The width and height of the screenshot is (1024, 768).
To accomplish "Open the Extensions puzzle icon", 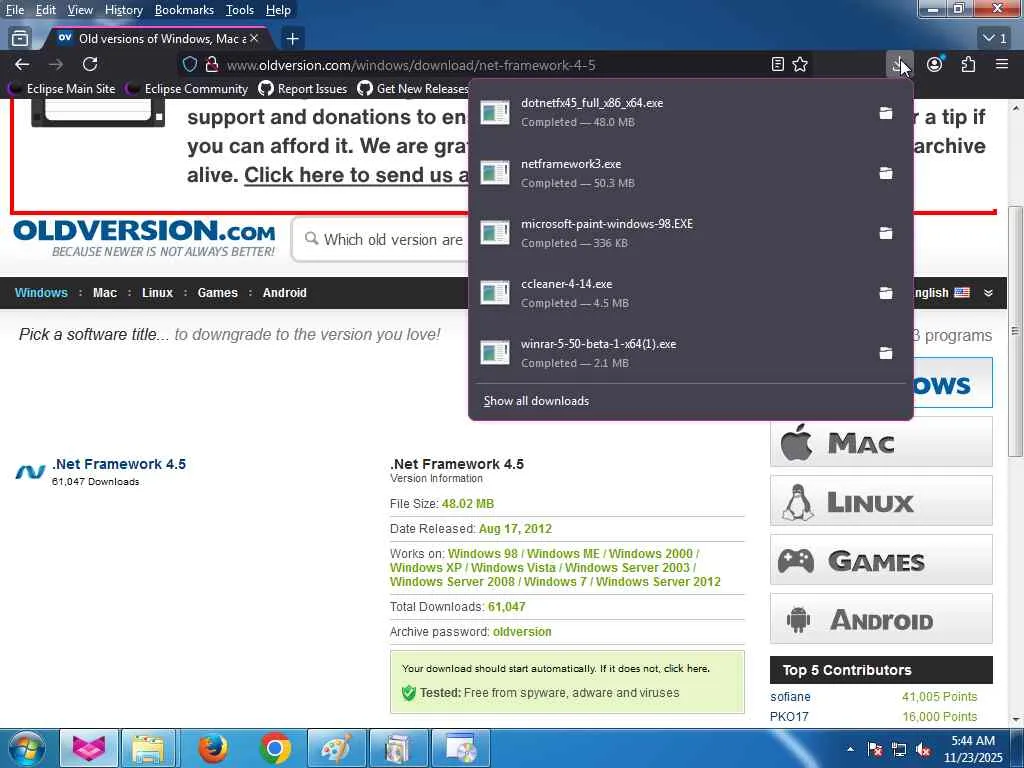I will 968,64.
